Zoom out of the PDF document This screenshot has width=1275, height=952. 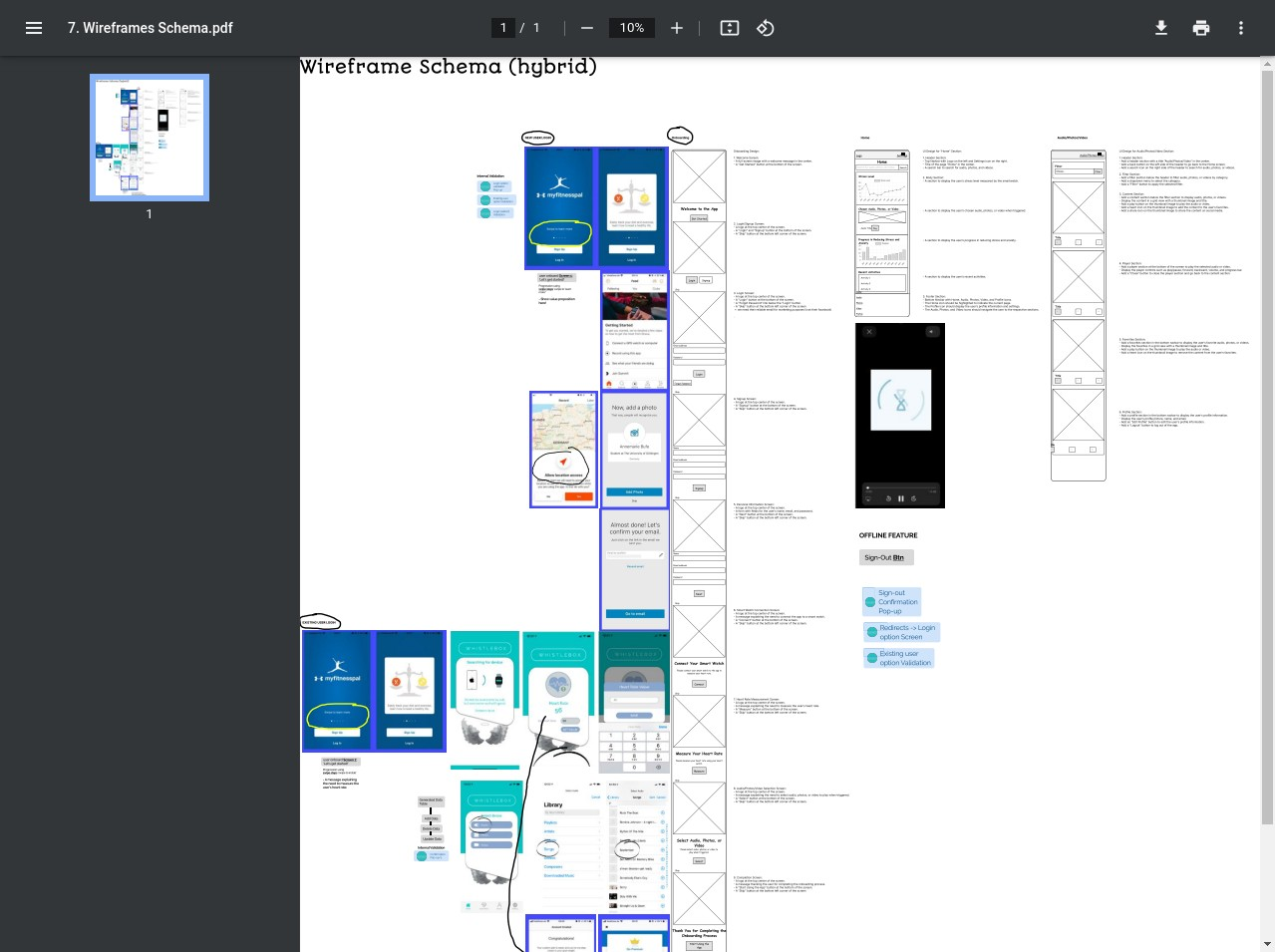pyautogui.click(x=587, y=28)
